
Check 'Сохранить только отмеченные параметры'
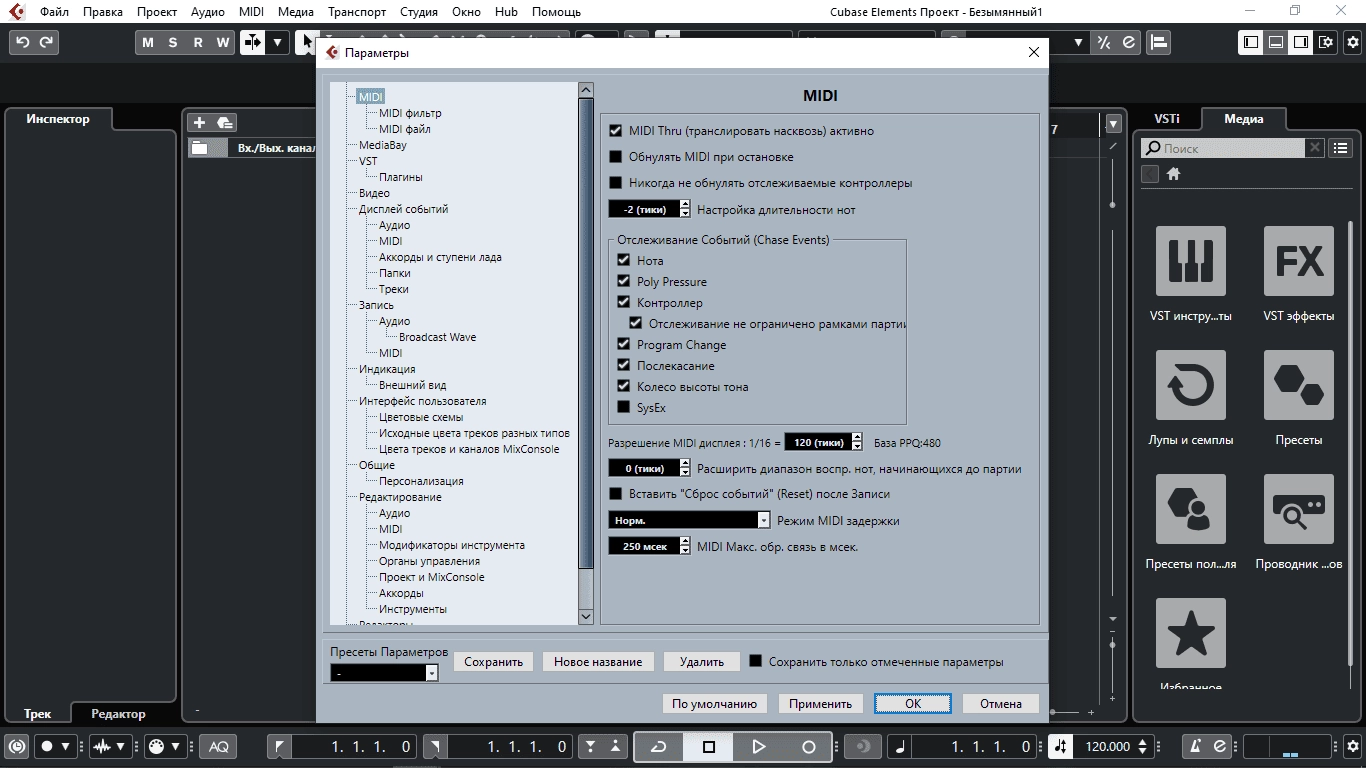[756, 661]
